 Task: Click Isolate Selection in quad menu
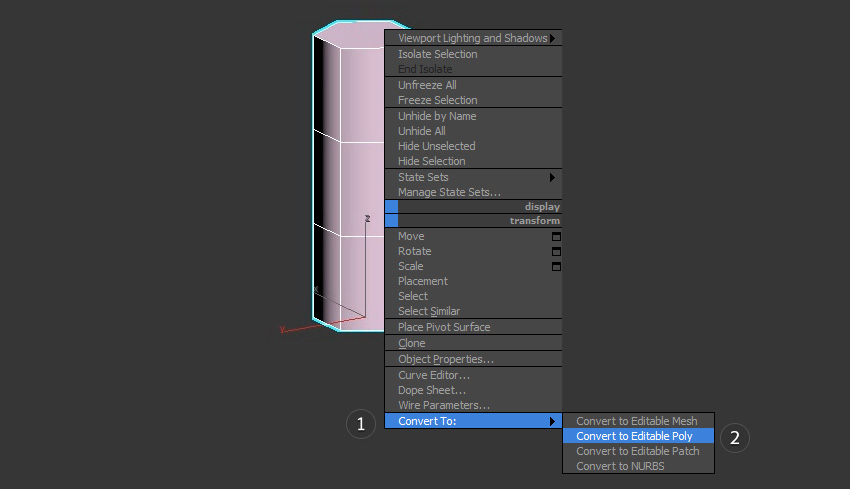click(437, 54)
